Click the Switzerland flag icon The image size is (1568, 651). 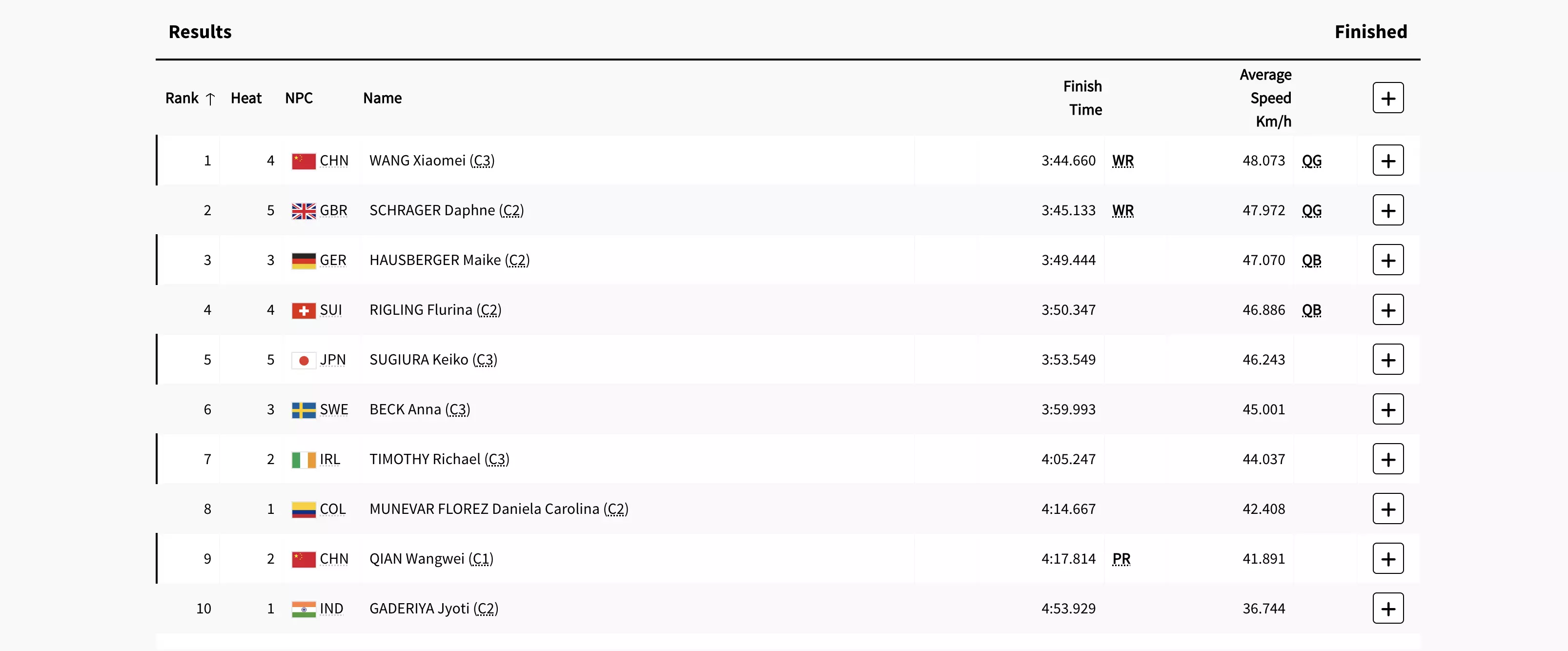pos(303,311)
